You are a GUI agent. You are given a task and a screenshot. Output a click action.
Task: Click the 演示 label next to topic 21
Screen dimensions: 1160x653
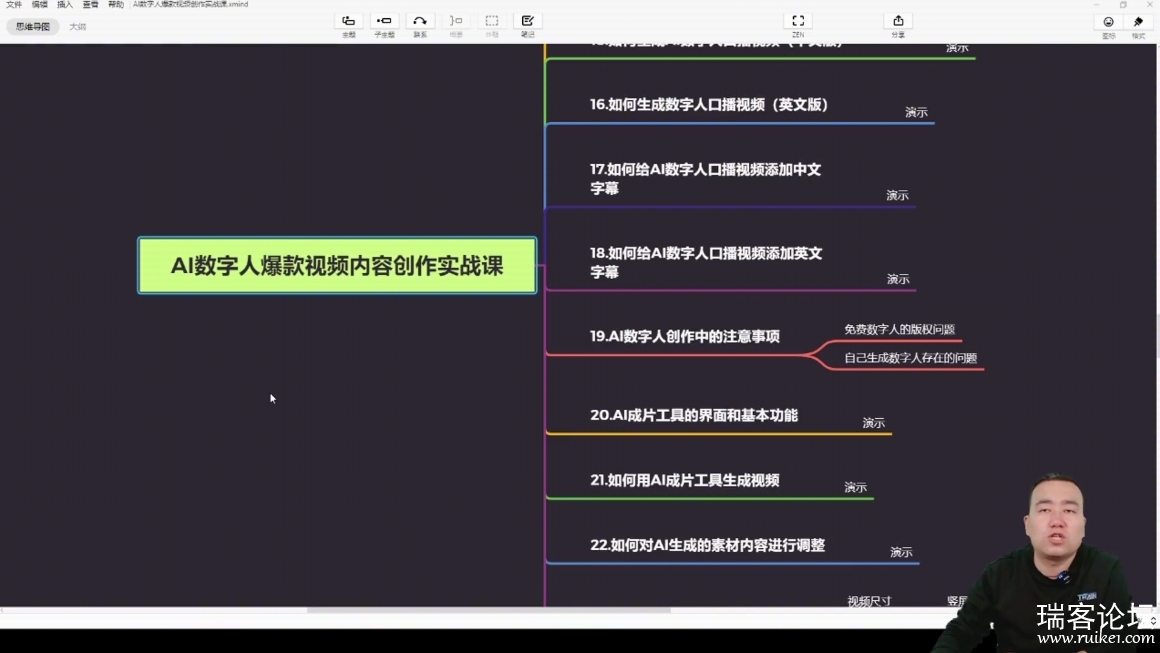tap(856, 487)
